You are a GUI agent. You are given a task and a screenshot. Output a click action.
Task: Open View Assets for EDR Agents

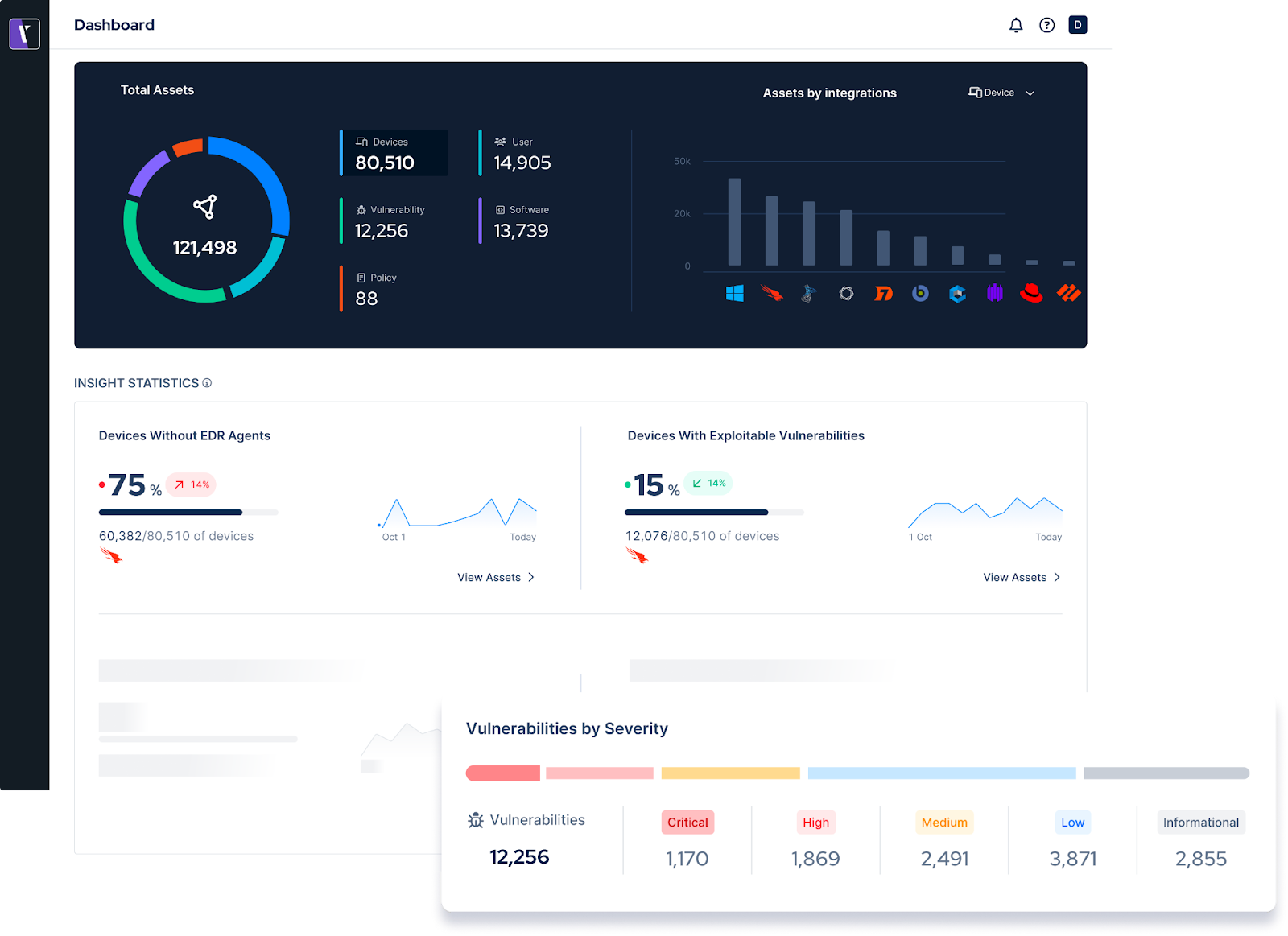pos(495,577)
